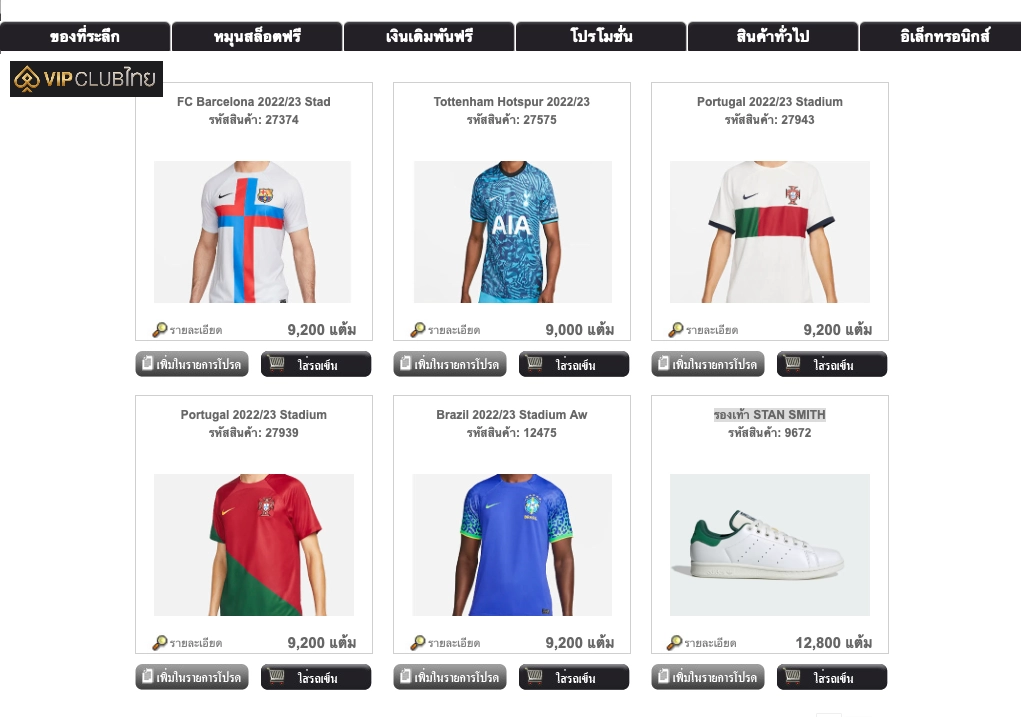Click magnifier details icon for product 27943
Screen dimensions: 1021x717
[x=676, y=330]
